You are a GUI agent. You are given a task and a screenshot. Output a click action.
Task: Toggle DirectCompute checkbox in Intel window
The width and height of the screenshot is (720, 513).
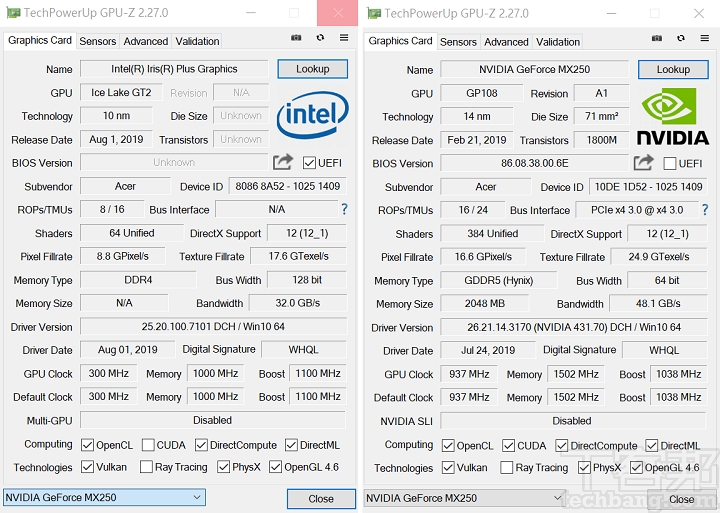click(x=201, y=445)
